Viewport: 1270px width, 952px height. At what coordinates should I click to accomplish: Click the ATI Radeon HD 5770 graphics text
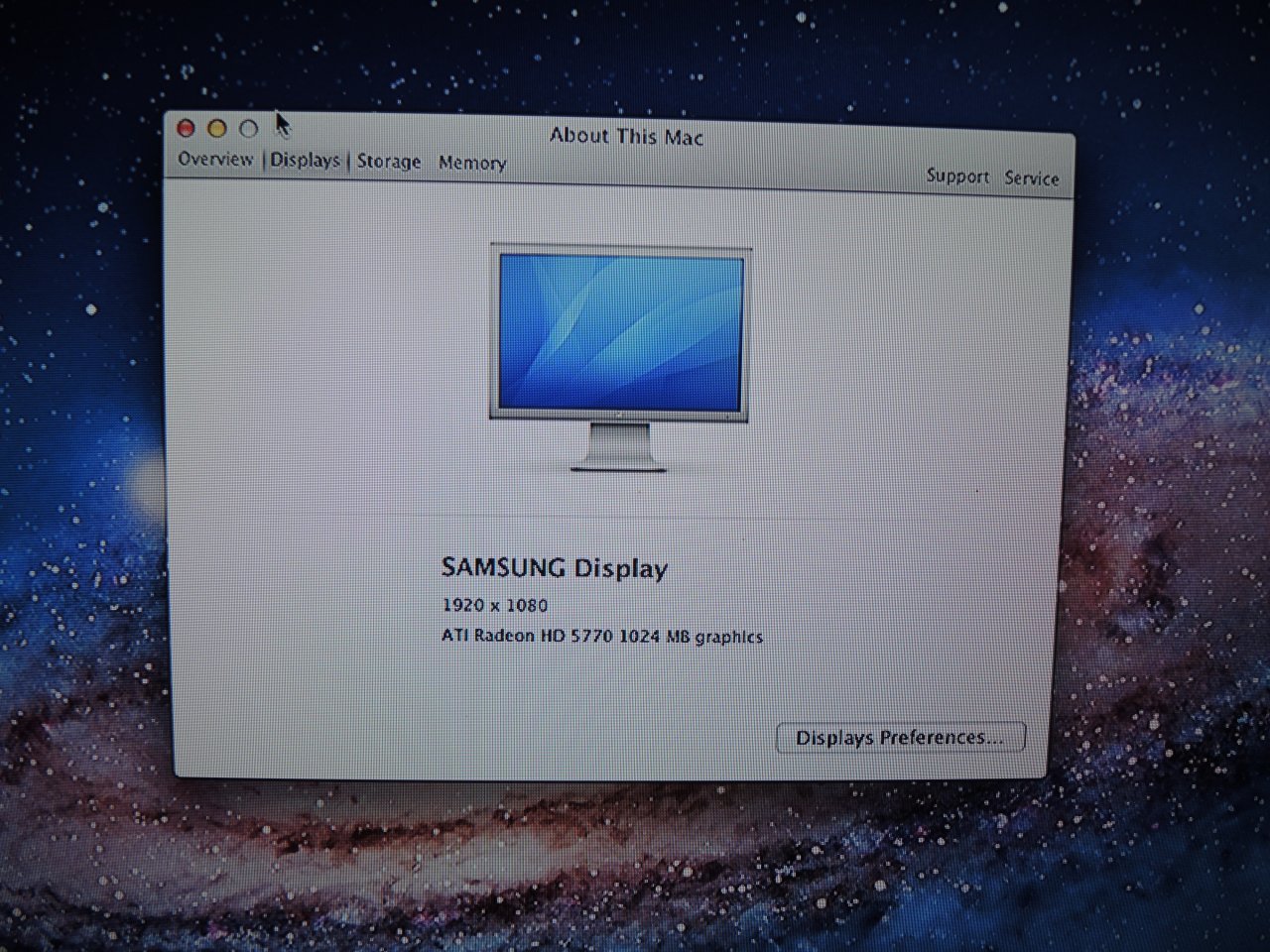(x=602, y=636)
